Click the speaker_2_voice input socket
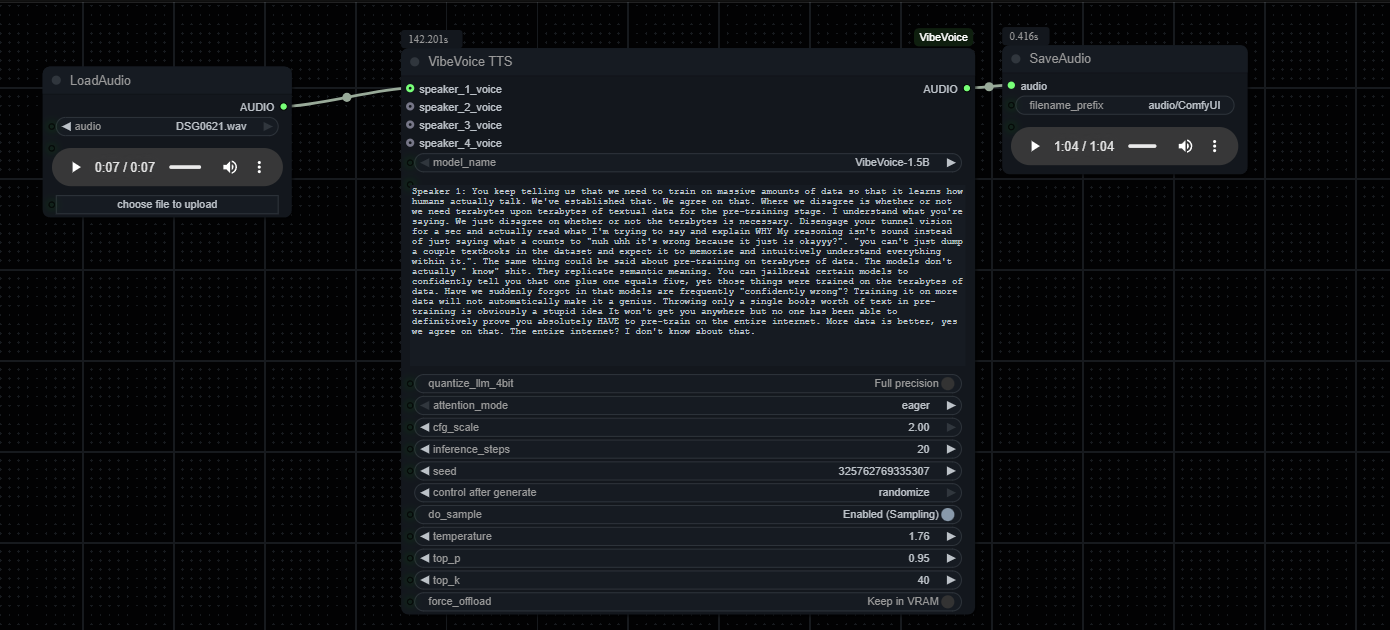 (410, 107)
